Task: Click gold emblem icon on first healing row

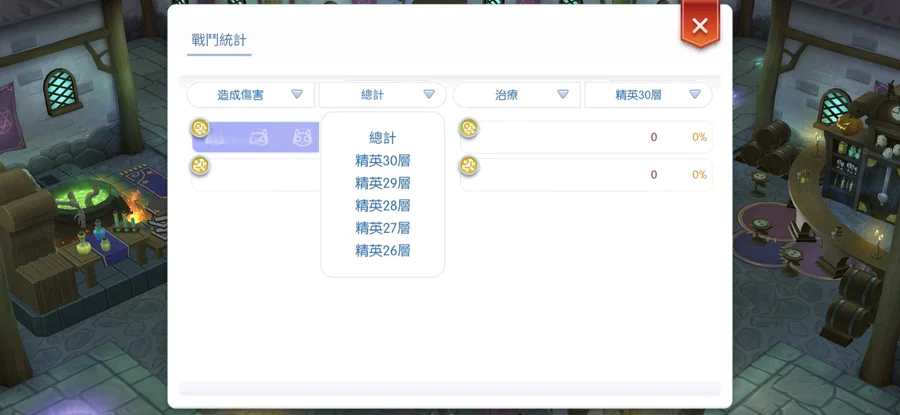Action: pyautogui.click(x=469, y=128)
